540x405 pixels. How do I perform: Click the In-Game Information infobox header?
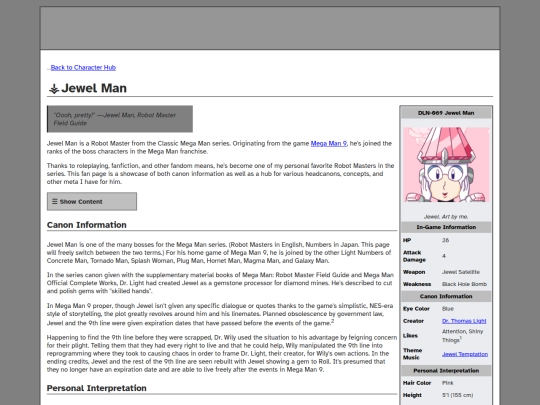(x=446, y=227)
